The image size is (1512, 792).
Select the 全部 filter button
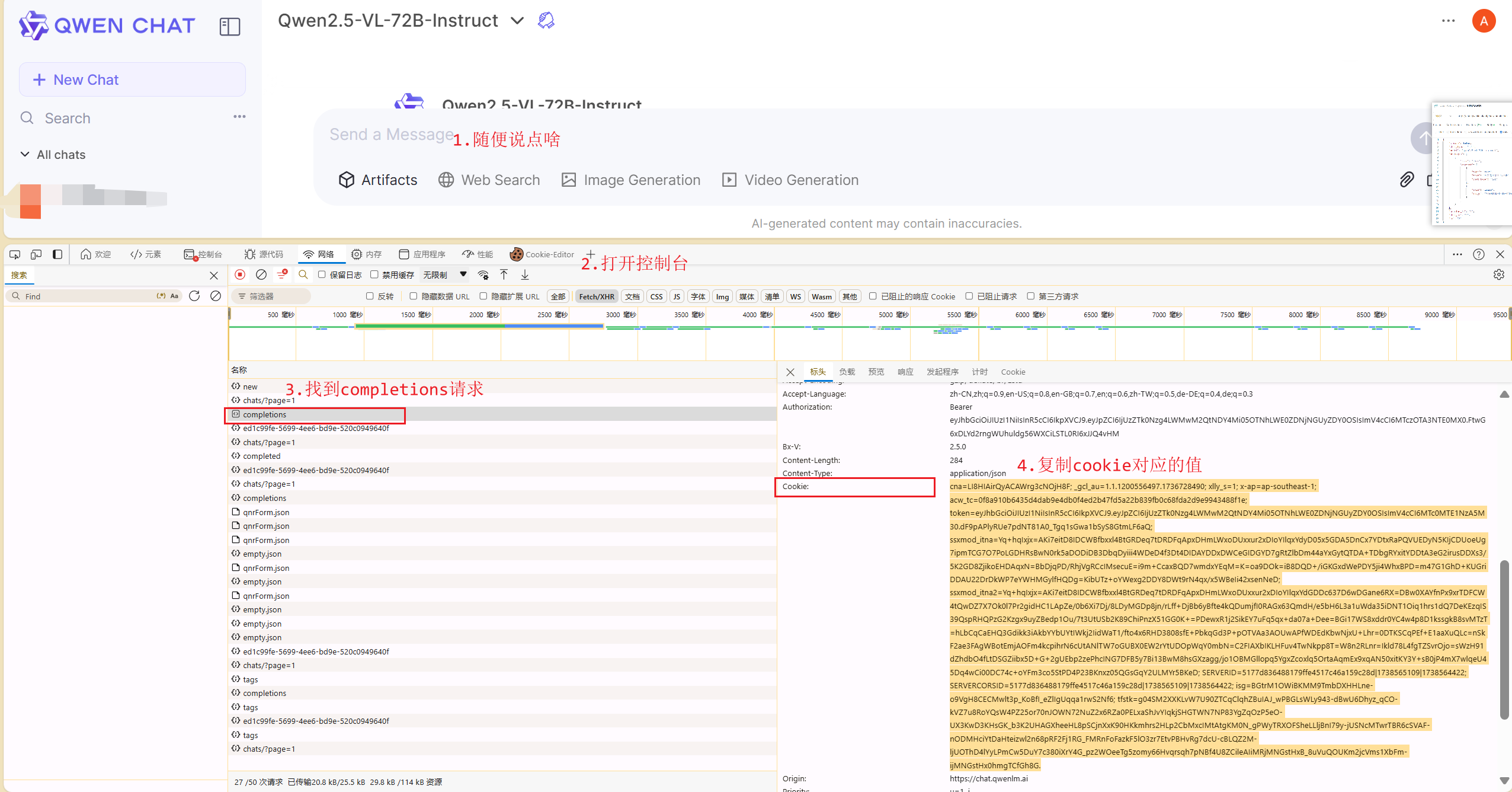coord(558,296)
